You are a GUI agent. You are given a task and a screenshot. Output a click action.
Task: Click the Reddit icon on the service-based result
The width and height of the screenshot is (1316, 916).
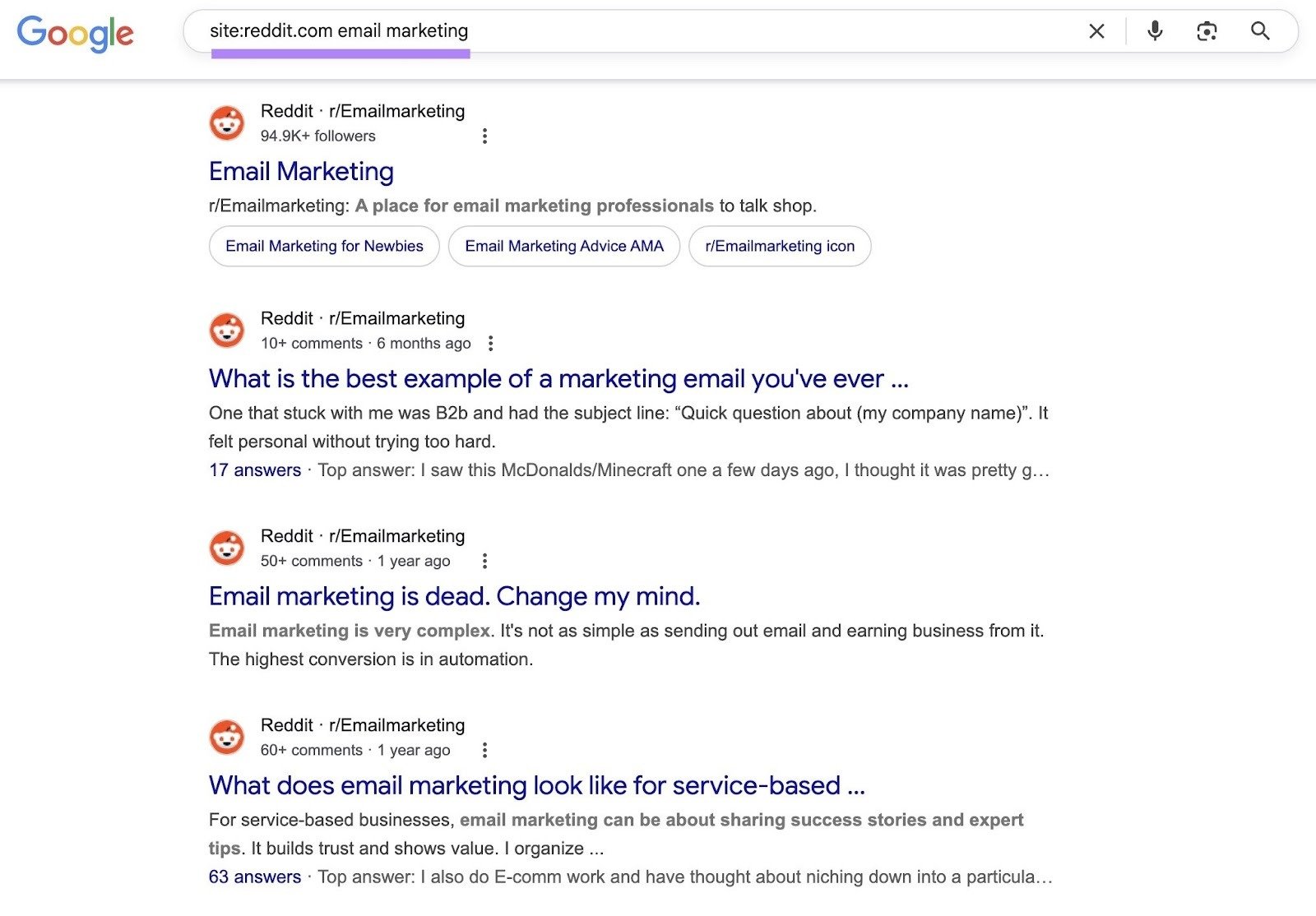coord(226,737)
